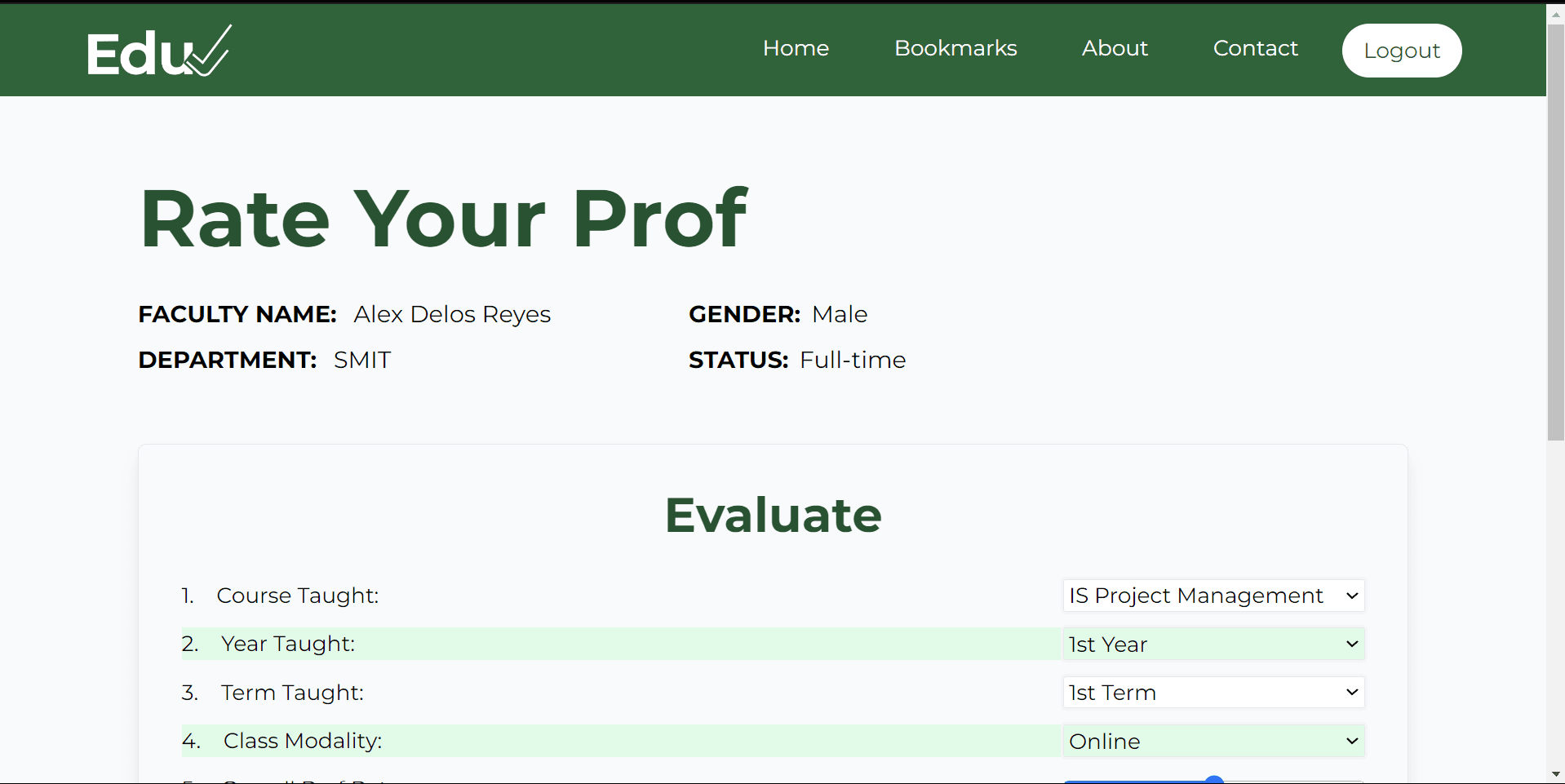Image resolution: width=1565 pixels, height=784 pixels.
Task: Click the chevron on the Class Modality dropdown
Action: coord(1351,741)
